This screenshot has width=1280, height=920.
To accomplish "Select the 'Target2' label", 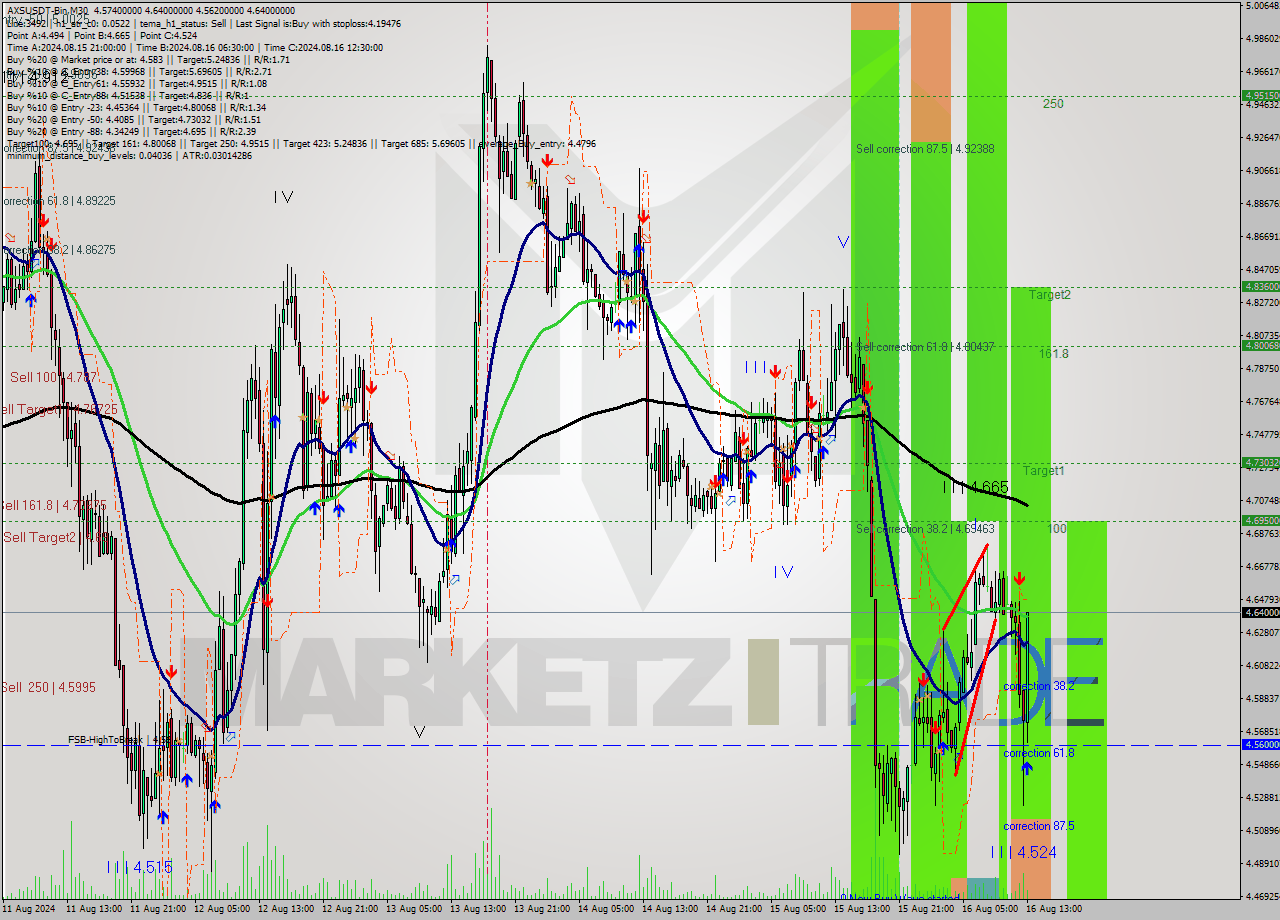I will click(1050, 295).
